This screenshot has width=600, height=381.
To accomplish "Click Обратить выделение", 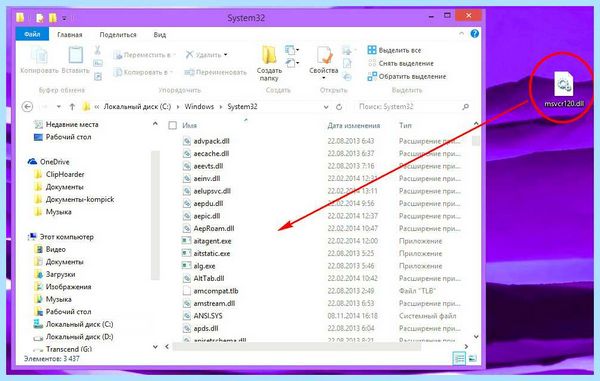I will point(407,76).
